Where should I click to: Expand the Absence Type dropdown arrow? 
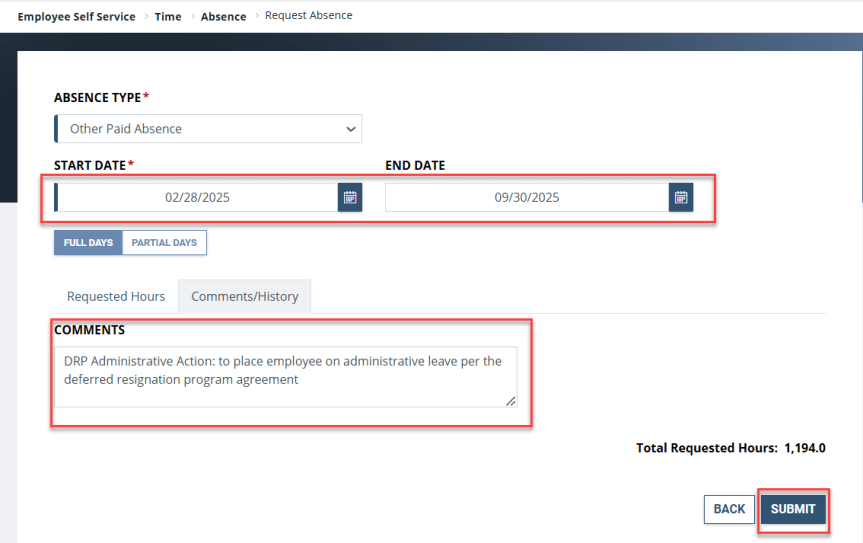pos(350,129)
